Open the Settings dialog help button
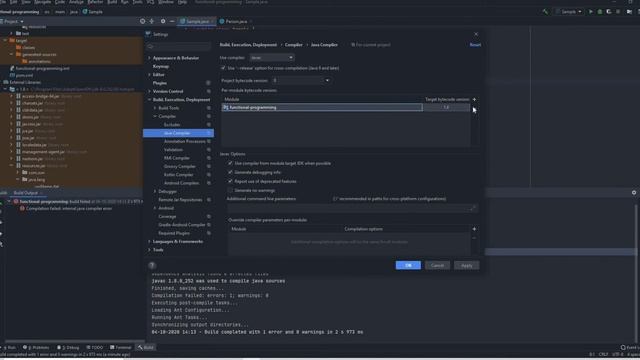The height and width of the screenshot is (360, 640). pos(152,265)
